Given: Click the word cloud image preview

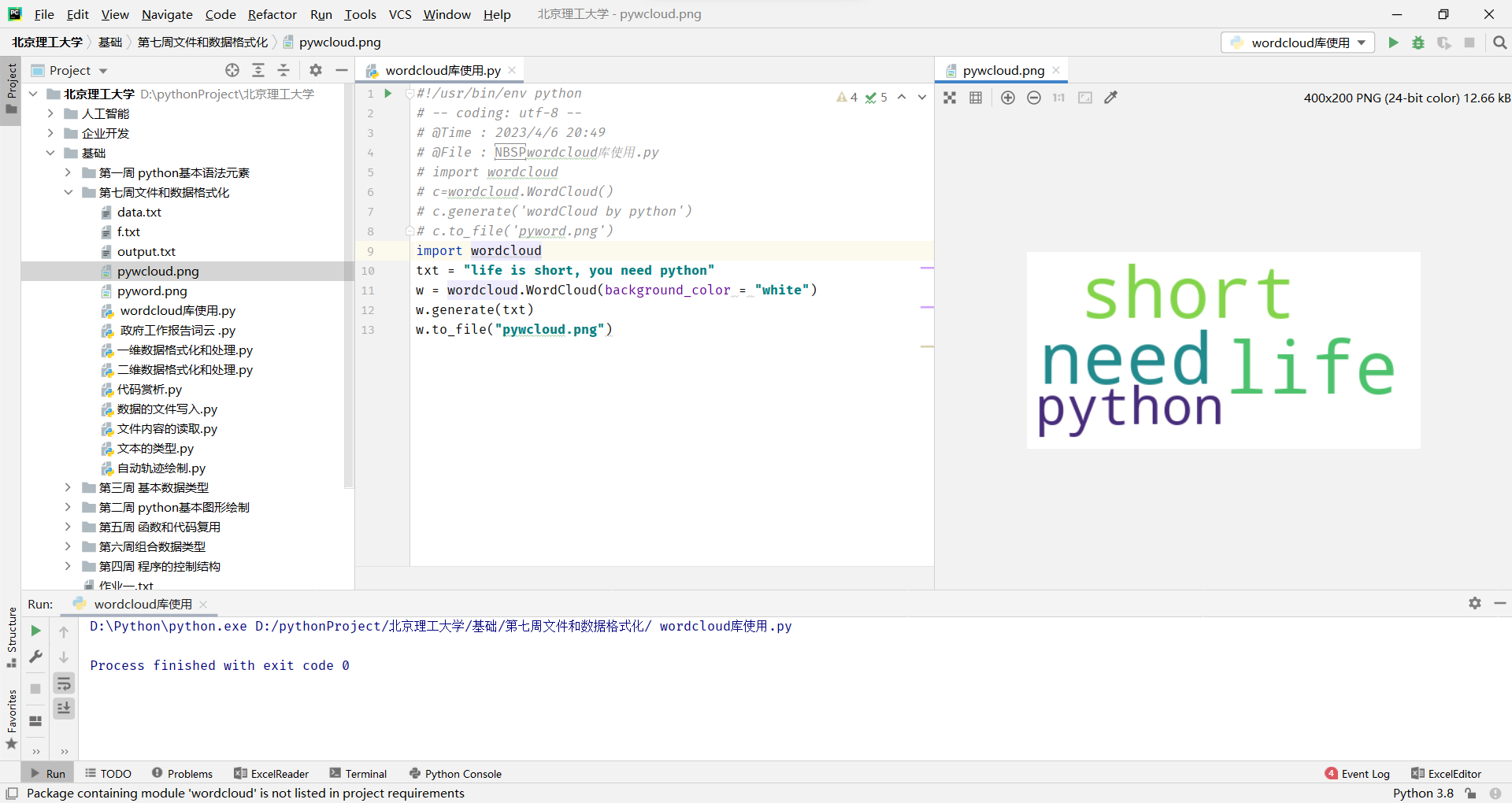Looking at the screenshot, I should tap(1223, 350).
